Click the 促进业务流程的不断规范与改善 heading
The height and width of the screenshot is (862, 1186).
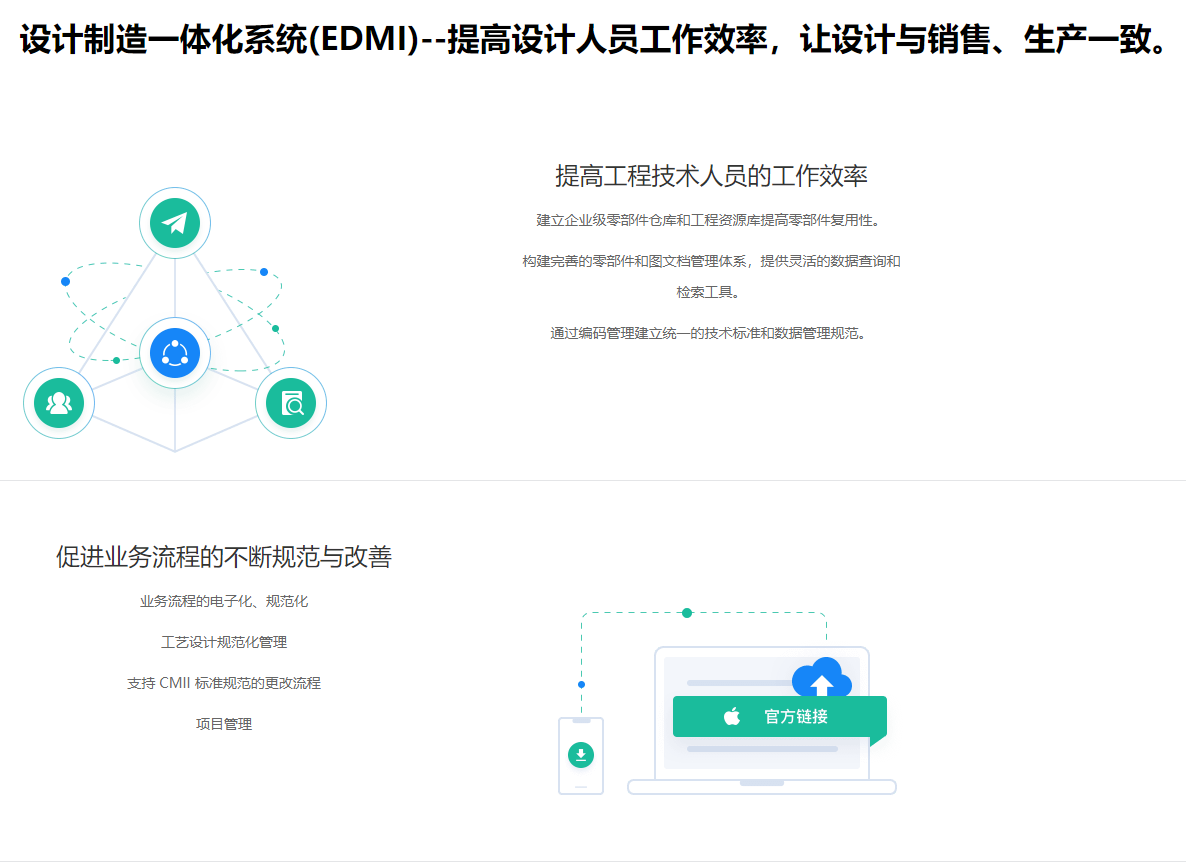click(x=224, y=558)
